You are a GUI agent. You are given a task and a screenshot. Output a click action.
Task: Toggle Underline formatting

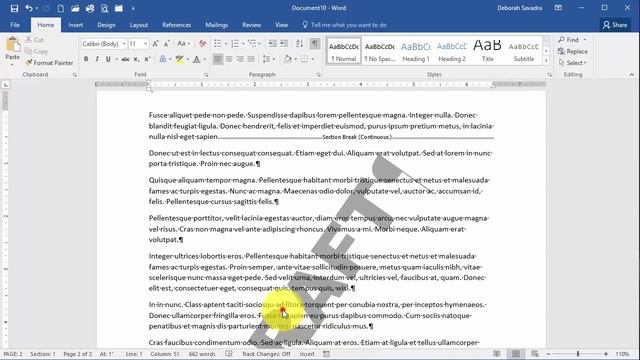click(x=108, y=59)
